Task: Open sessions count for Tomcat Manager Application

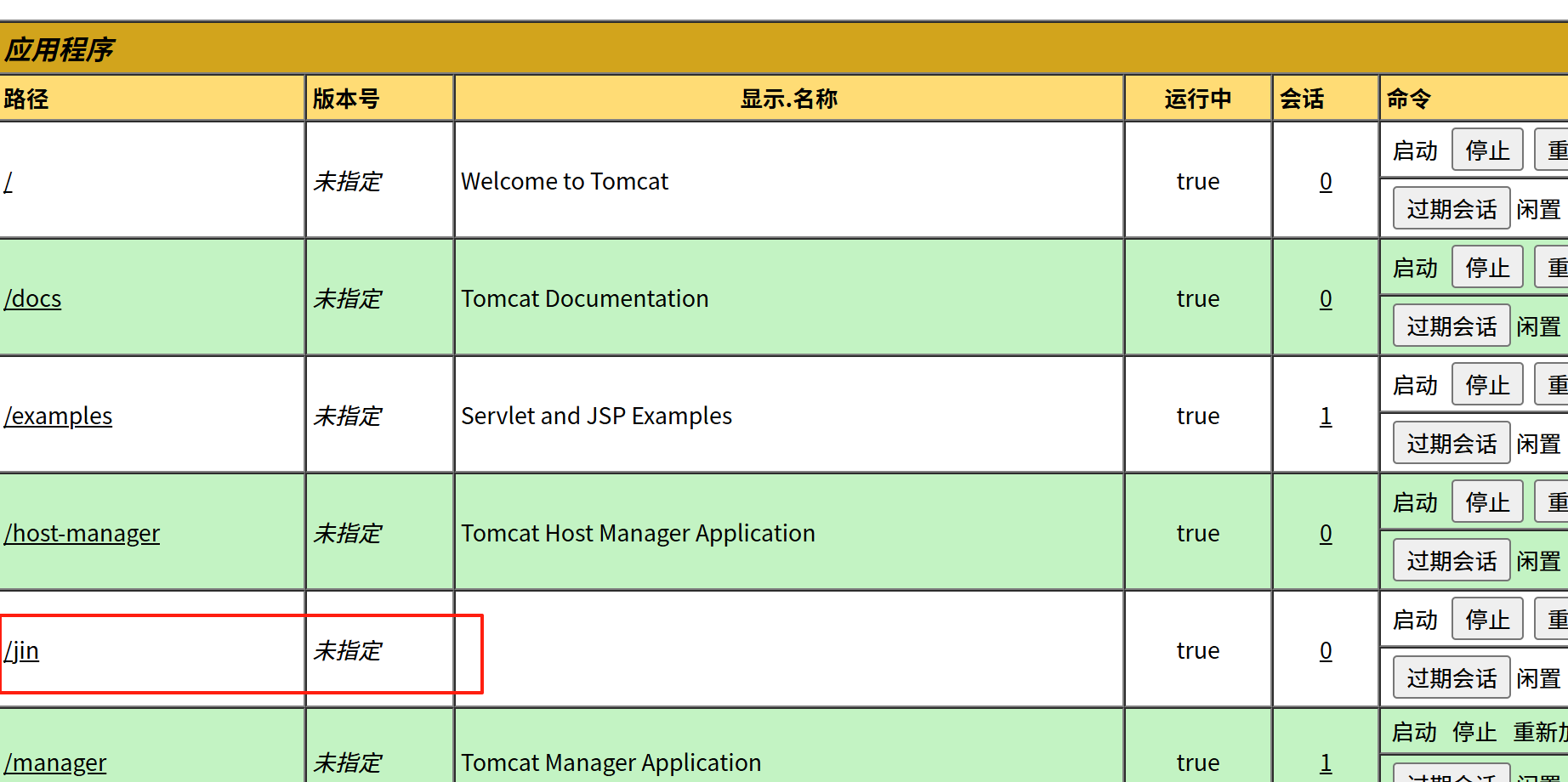Action: [1326, 763]
